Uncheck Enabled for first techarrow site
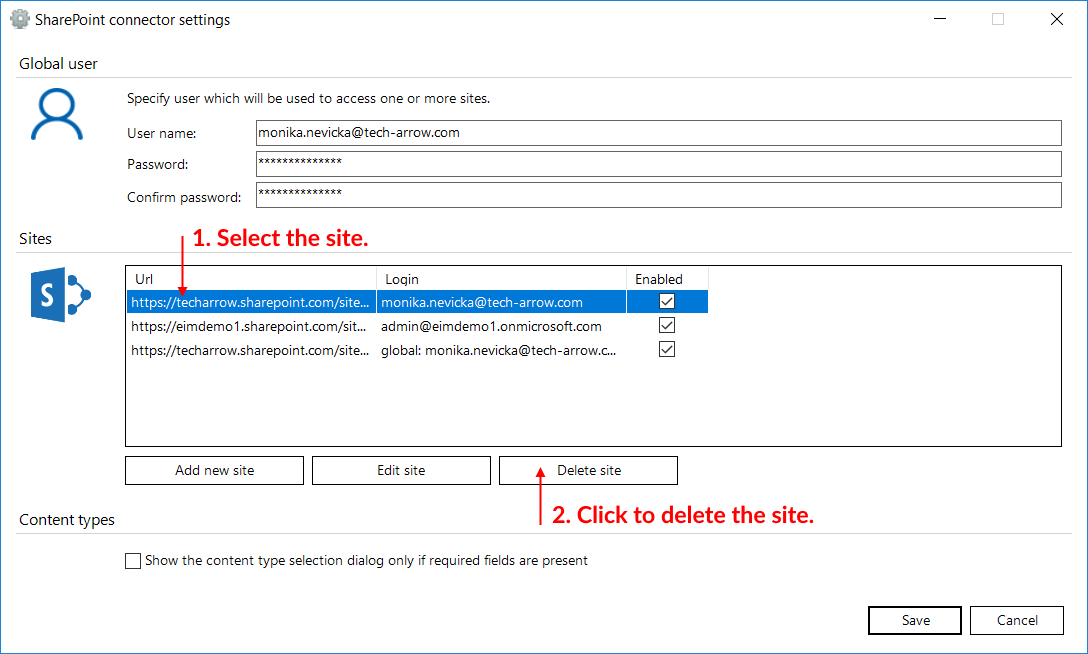This screenshot has width=1088, height=654. [667, 301]
